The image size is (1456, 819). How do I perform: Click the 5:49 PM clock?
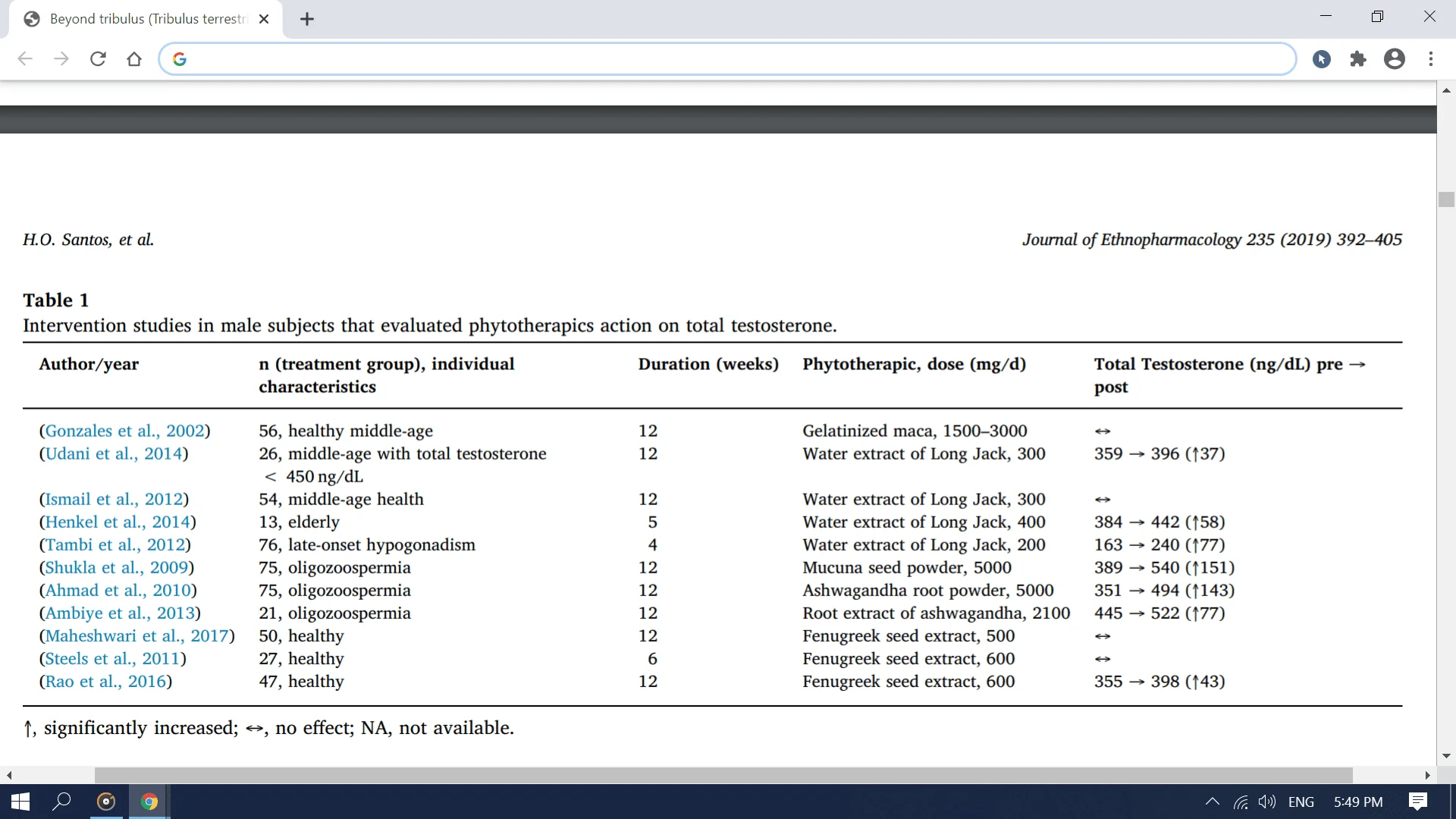pos(1358,802)
